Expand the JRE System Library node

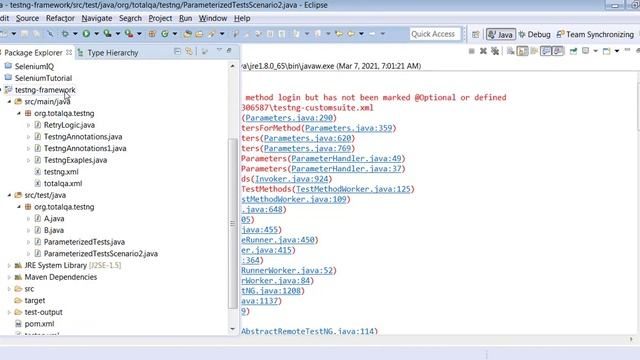coord(9,265)
